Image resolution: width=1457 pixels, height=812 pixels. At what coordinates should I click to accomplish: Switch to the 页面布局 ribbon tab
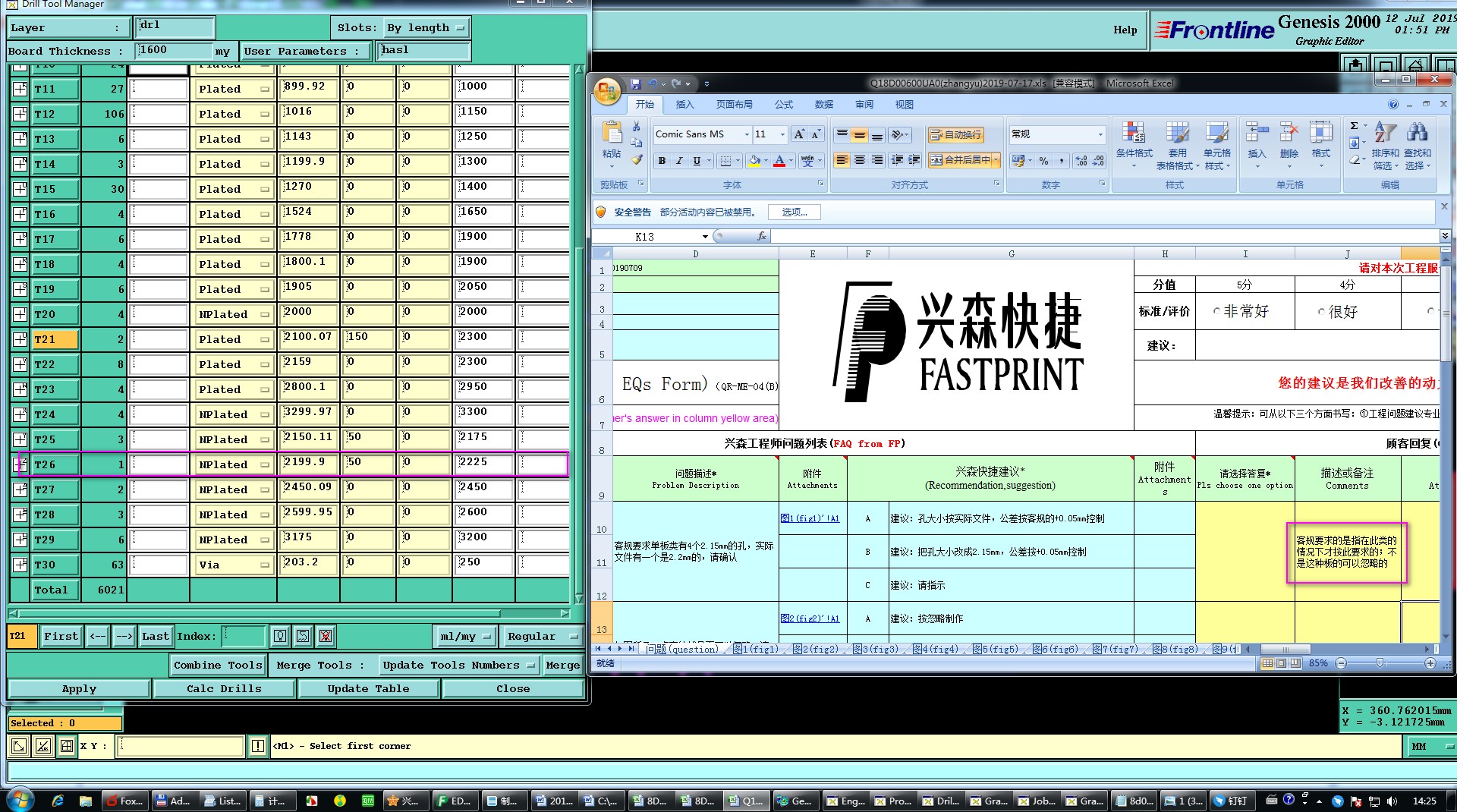[735, 105]
